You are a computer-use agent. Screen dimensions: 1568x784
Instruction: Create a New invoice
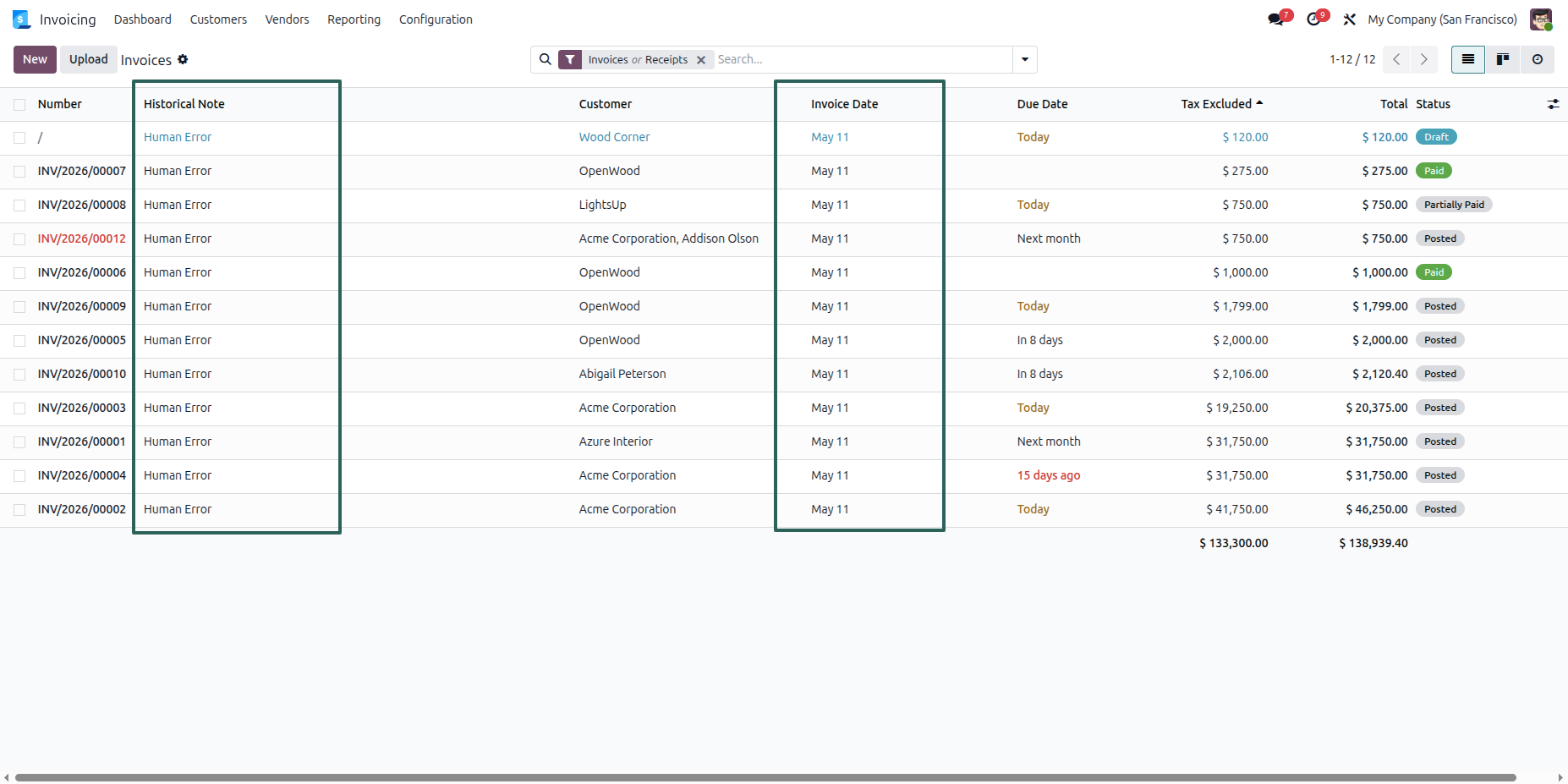[35, 59]
